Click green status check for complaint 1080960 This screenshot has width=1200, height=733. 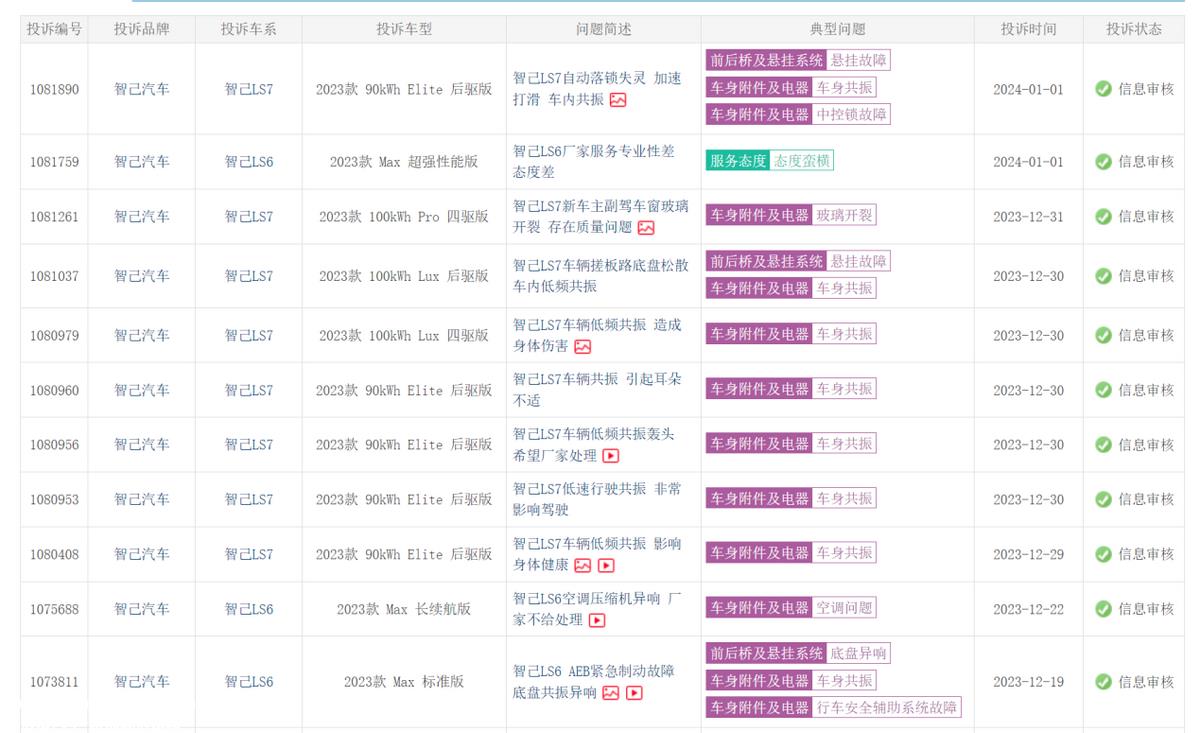coord(1103,390)
